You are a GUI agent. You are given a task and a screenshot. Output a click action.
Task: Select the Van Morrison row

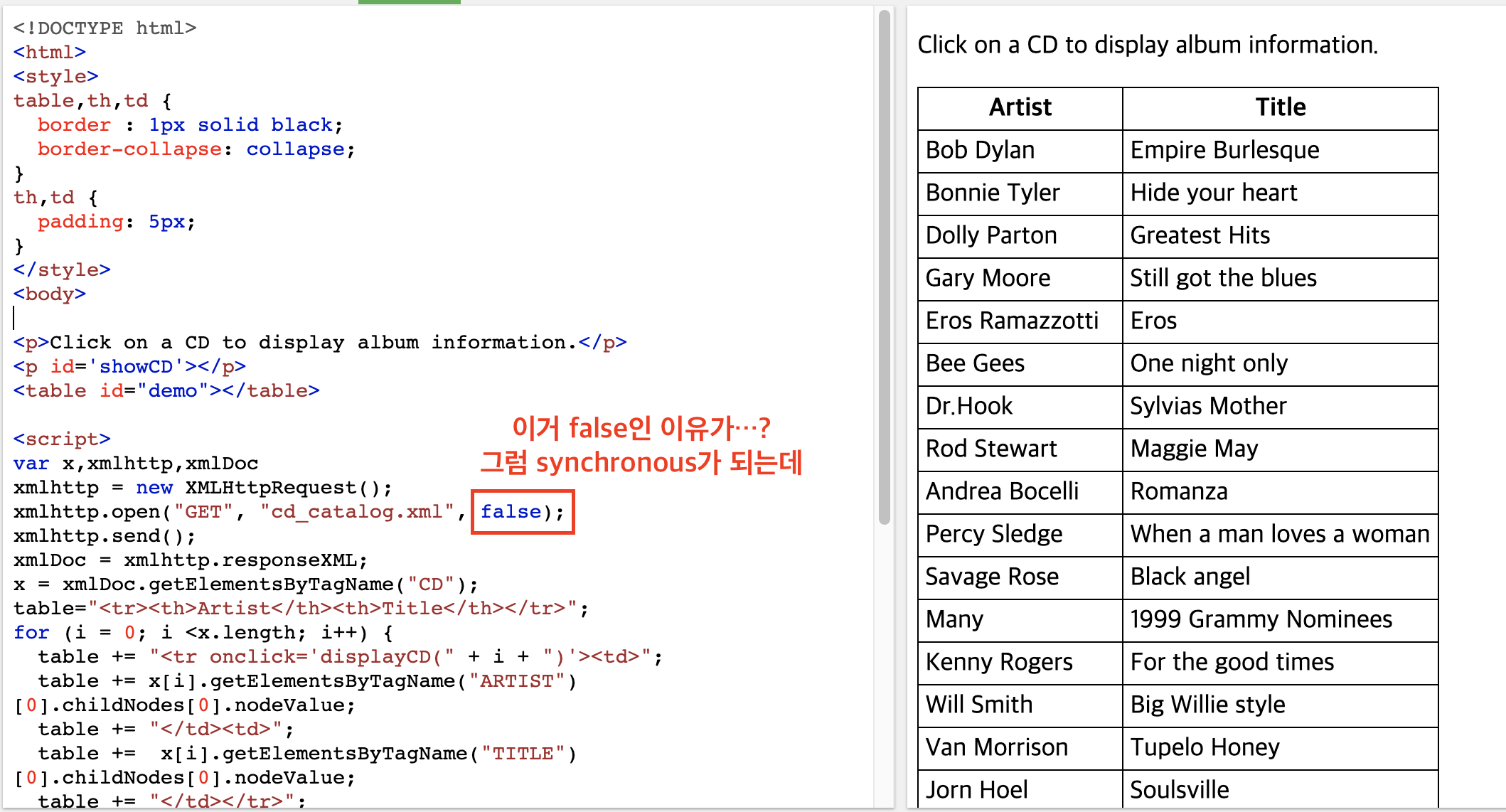(997, 748)
